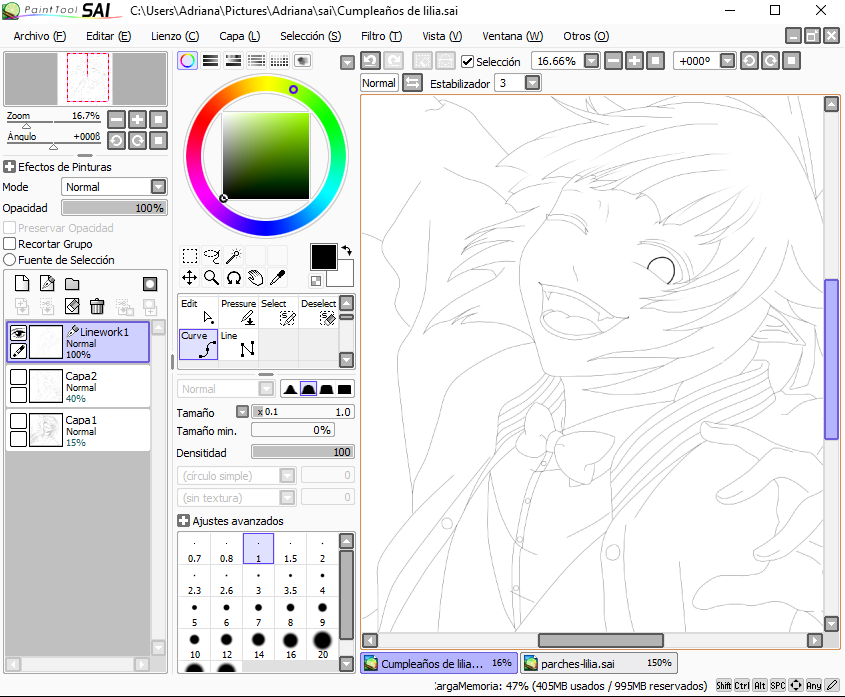Screen dimensions: 845x697
Task: Delete layer with trash can icon
Action: pos(97,306)
